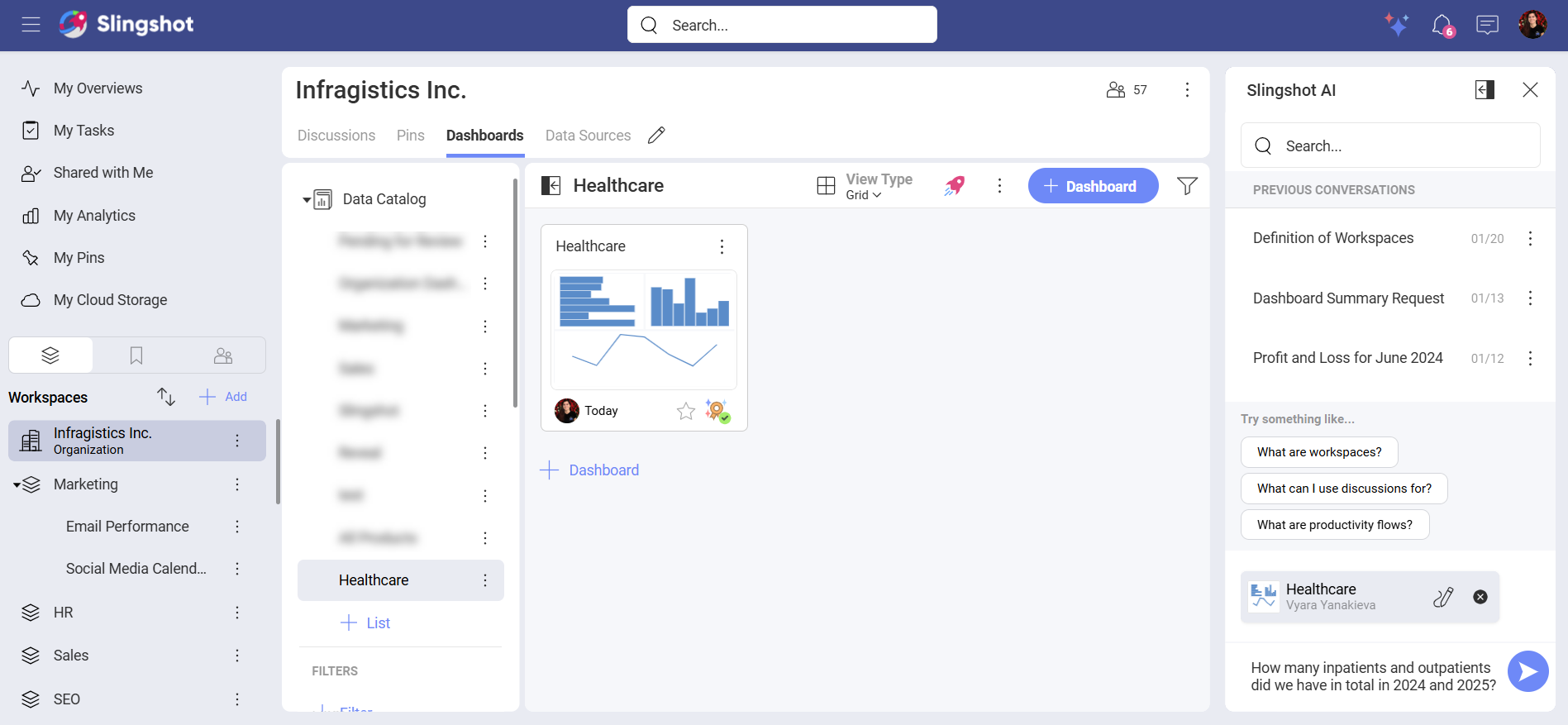Send the AI question with arrow button

pyautogui.click(x=1527, y=671)
